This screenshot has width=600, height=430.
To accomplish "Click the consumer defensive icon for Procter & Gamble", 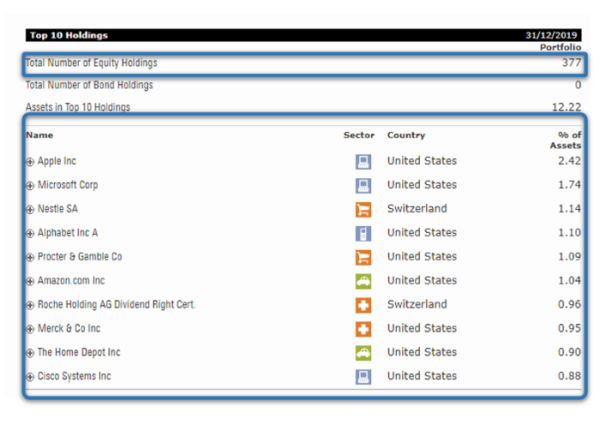I will 363,257.
